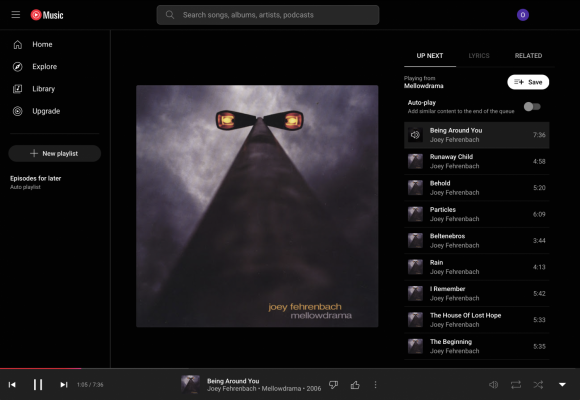Click player bar album thumbnail
Screen dimensions: 580x400
pos(190,384)
